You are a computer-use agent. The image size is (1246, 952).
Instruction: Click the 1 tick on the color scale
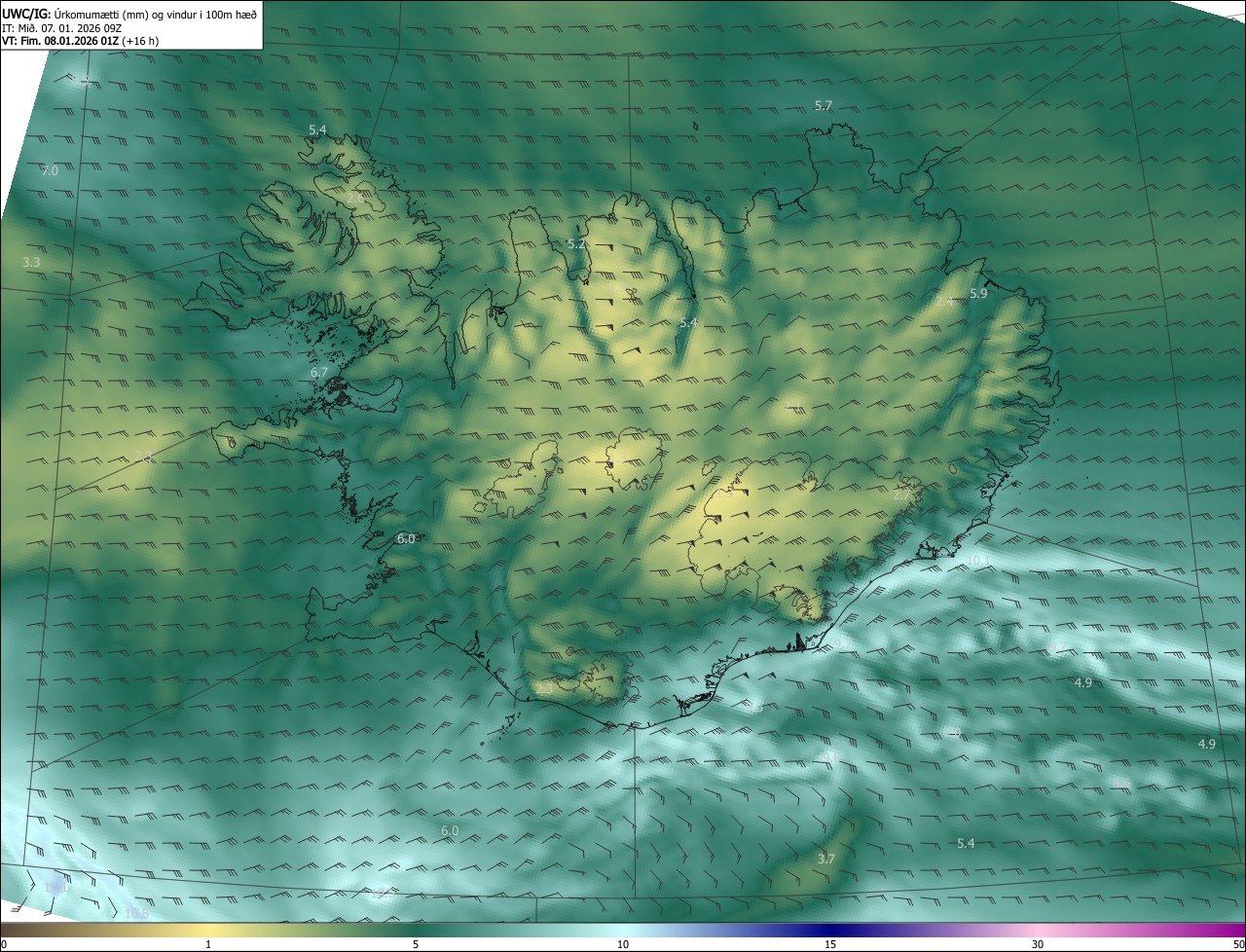pyautogui.click(x=208, y=944)
